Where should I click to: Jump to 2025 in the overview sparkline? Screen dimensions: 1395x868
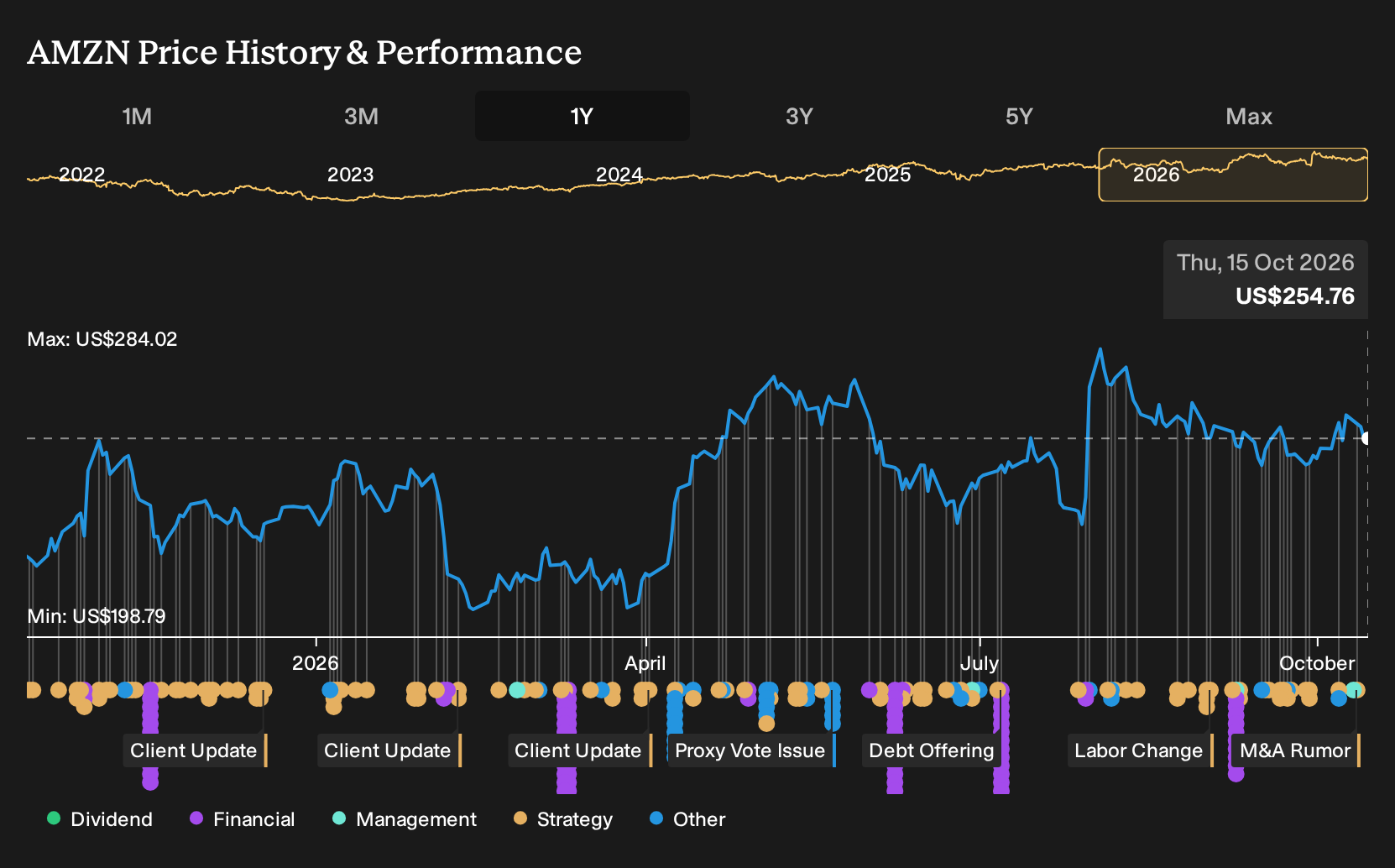(887, 175)
